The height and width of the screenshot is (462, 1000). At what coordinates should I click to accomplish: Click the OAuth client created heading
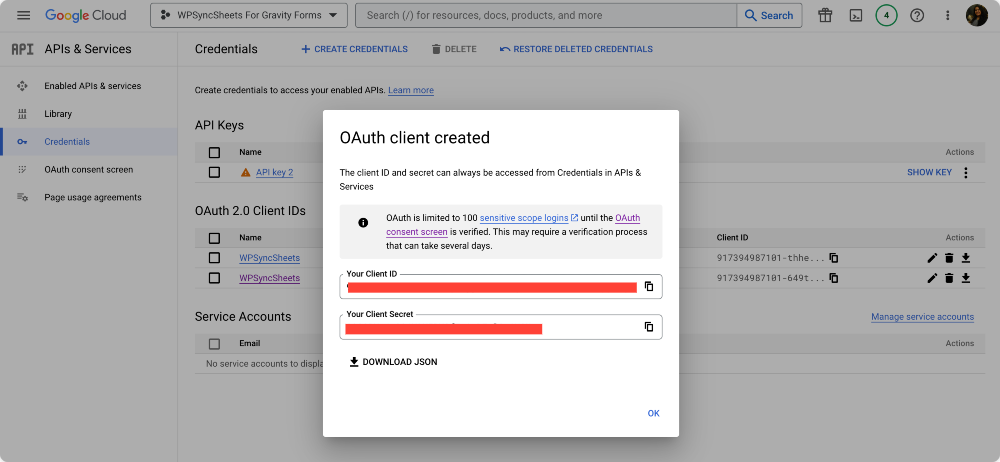[415, 137]
